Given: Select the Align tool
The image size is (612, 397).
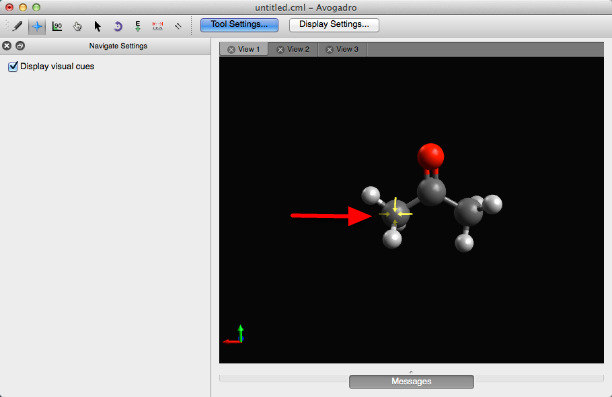Looking at the screenshot, I should [178, 26].
